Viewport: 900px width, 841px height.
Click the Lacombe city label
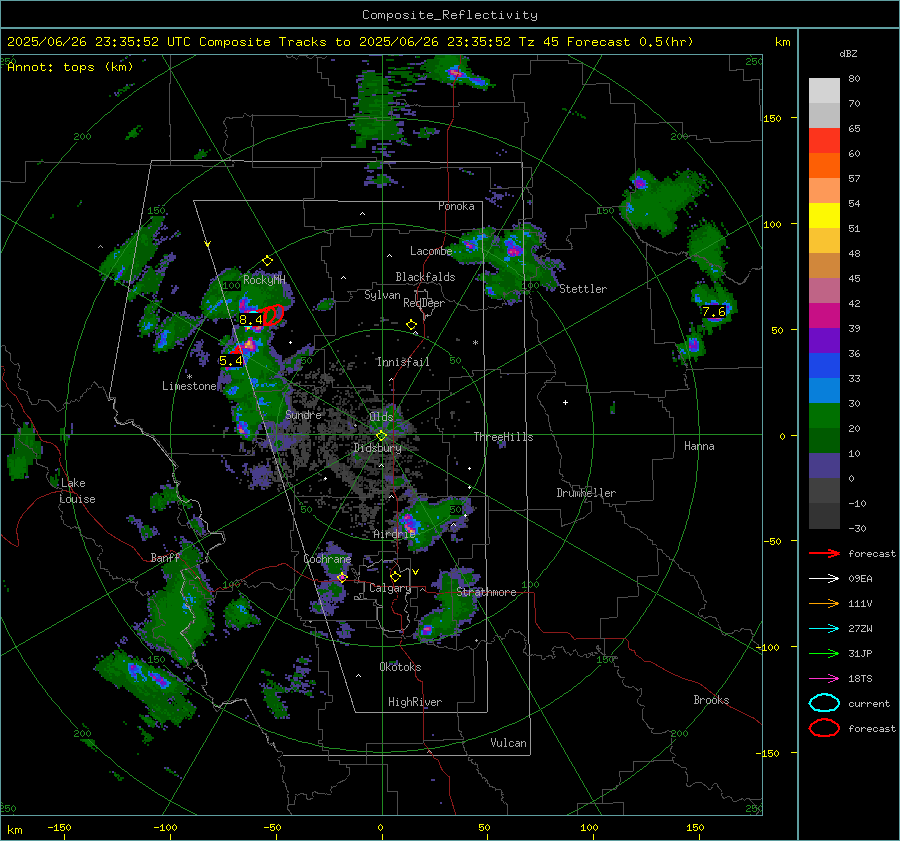[431, 251]
